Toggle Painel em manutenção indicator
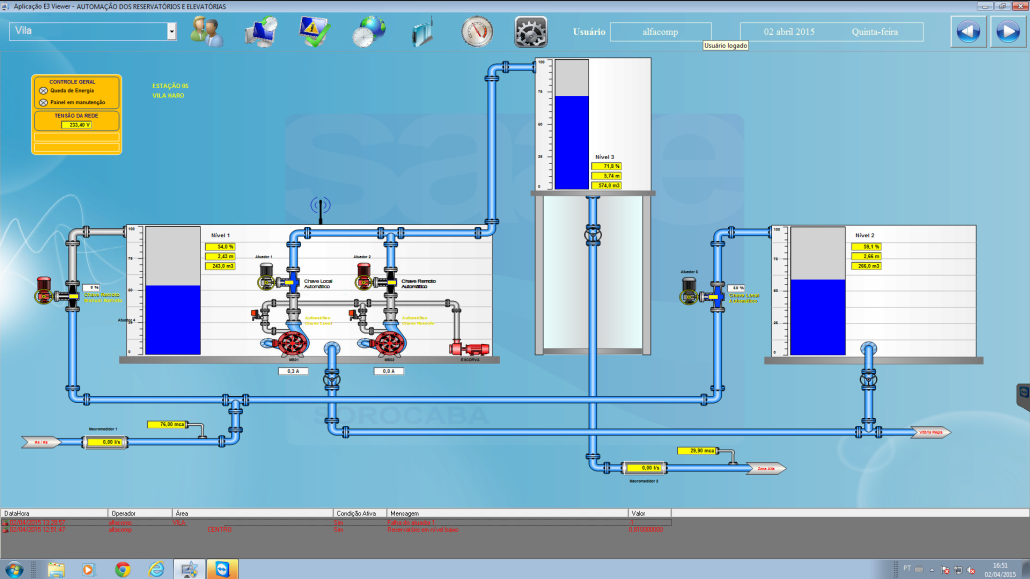The height and width of the screenshot is (579, 1030). point(43,102)
